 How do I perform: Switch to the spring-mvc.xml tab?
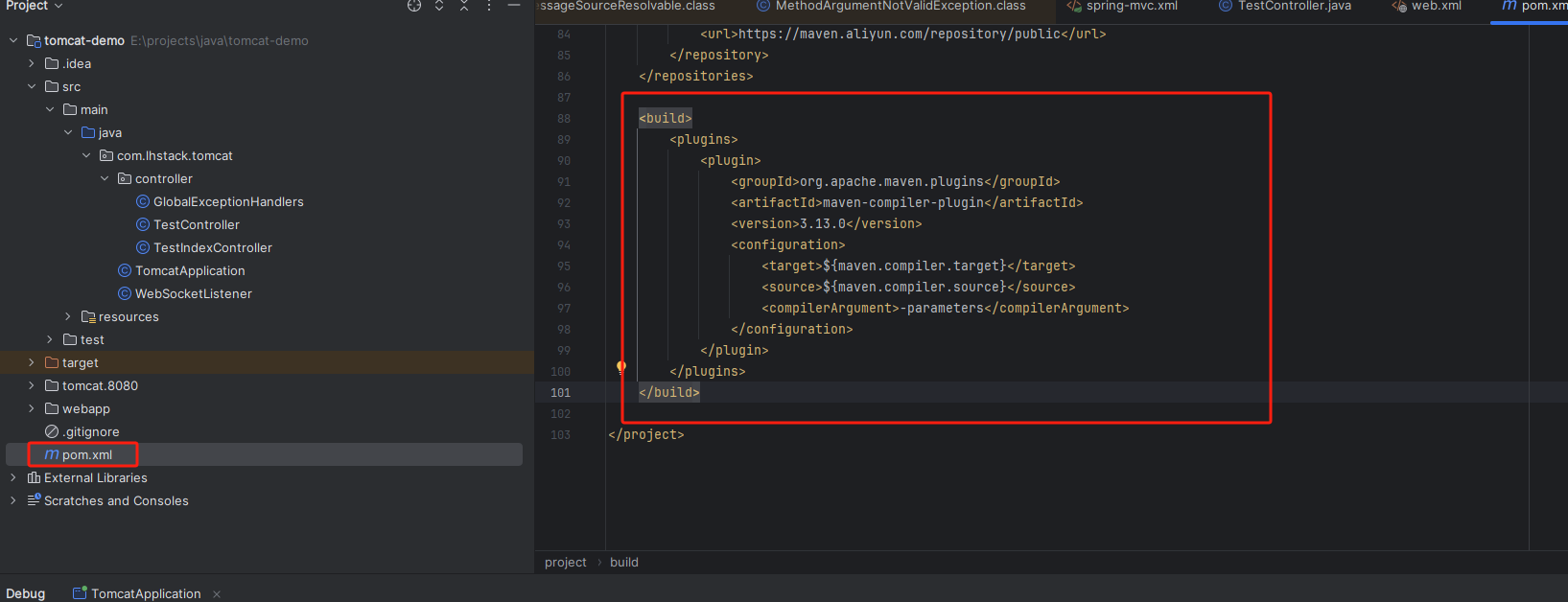(x=1131, y=7)
